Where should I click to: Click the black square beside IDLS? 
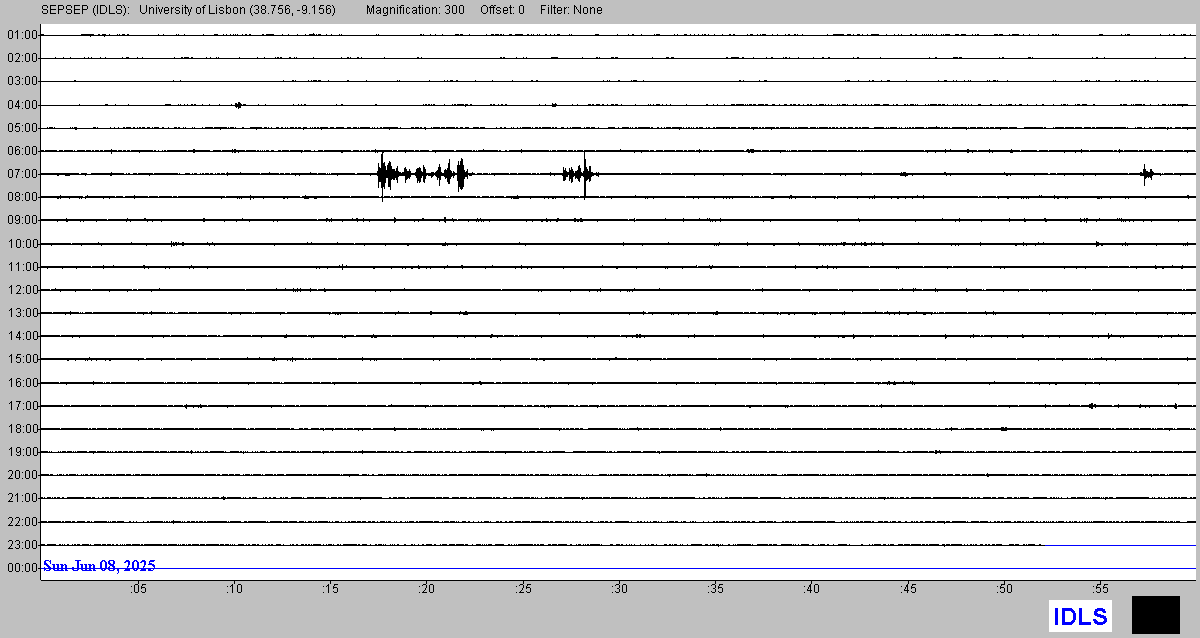(x=1156, y=615)
